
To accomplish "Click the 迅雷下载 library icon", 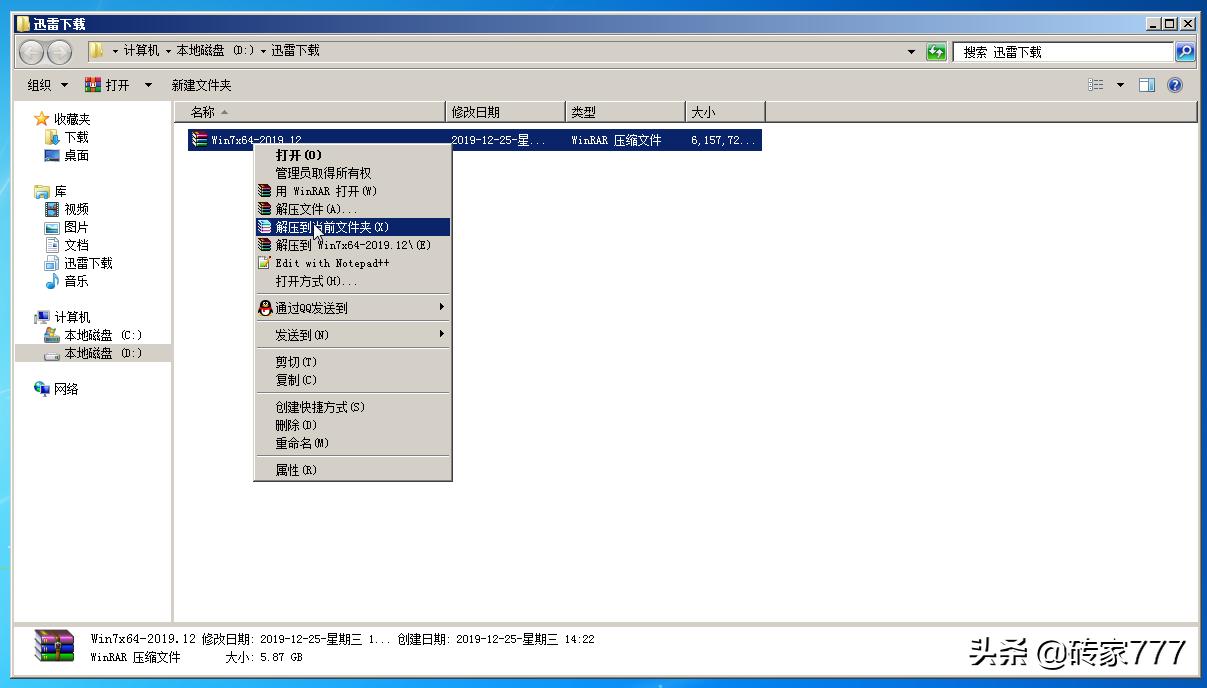I will tap(52, 263).
